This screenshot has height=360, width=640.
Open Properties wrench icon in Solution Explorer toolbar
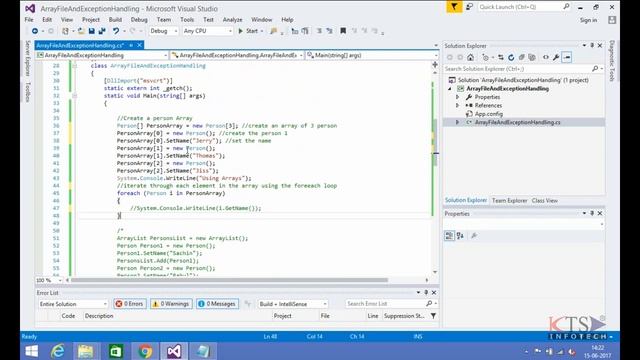click(x=556, y=58)
